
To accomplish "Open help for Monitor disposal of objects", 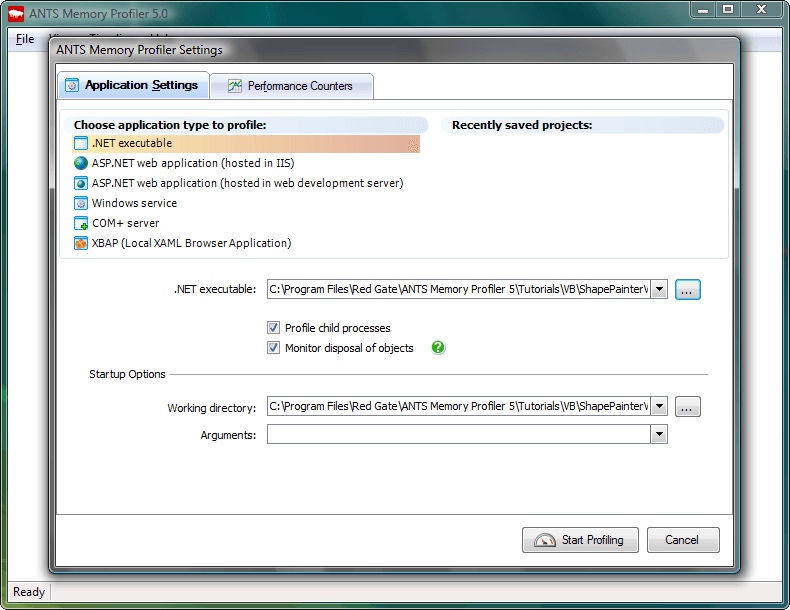I will click(438, 348).
